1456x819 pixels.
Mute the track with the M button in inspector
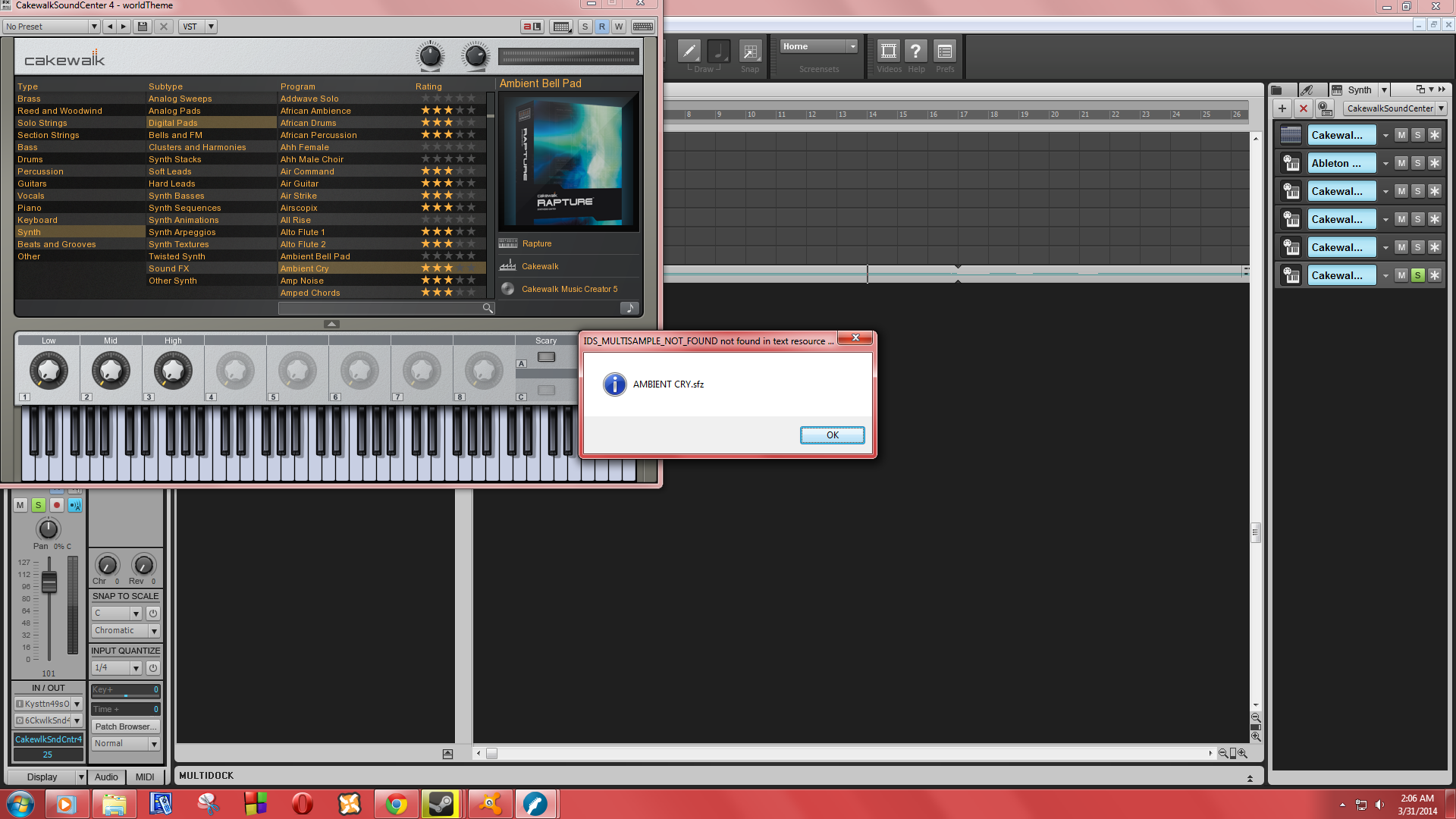pos(20,505)
